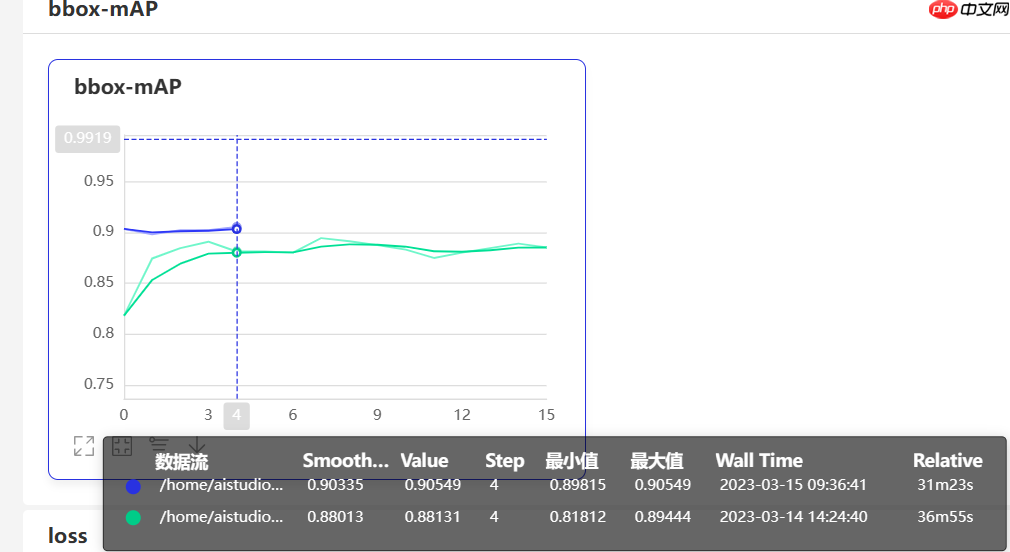Maximize the bbox-mAP chart to fullscreen
Viewport: 1010px width, 552px height.
click(x=84, y=446)
